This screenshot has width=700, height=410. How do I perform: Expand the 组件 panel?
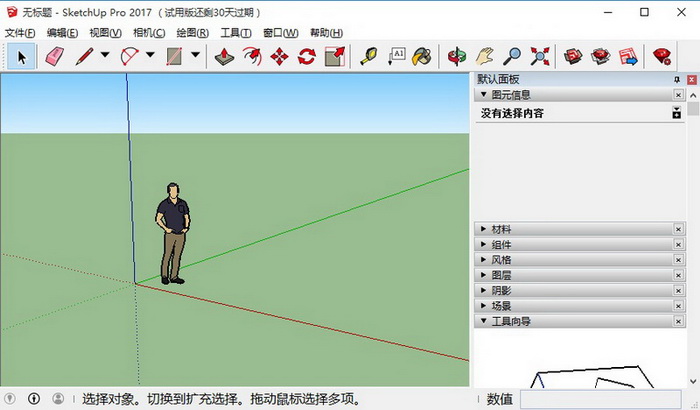point(483,244)
